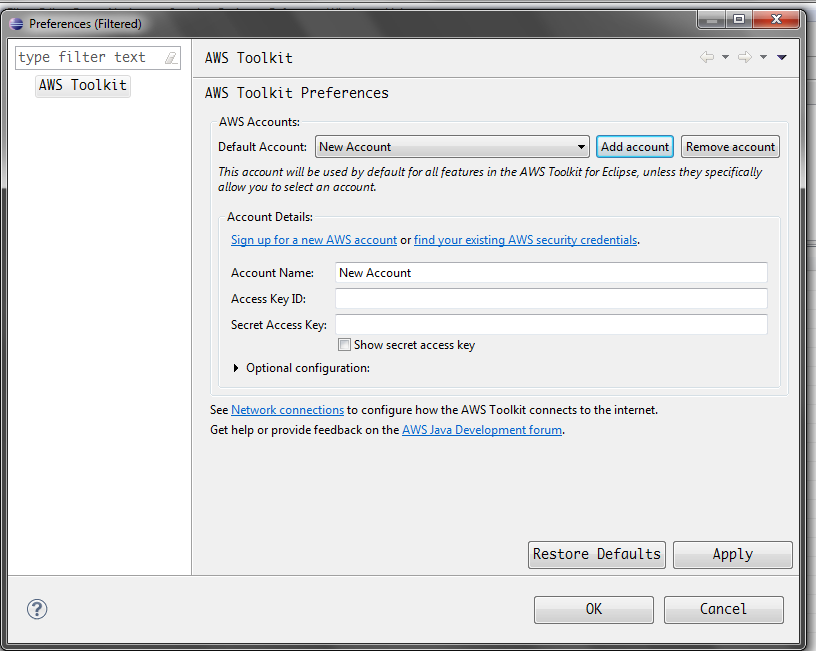Open the forward history dropdown arrow
816x651 pixels.
pos(763,58)
